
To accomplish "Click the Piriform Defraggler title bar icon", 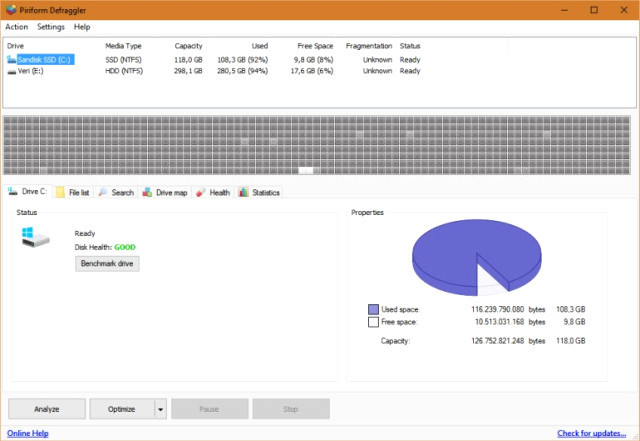I will (11, 10).
